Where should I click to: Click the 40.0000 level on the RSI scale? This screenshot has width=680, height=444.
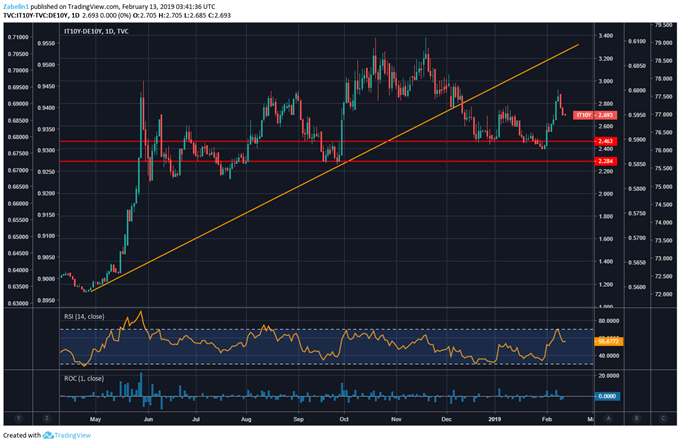pos(609,356)
